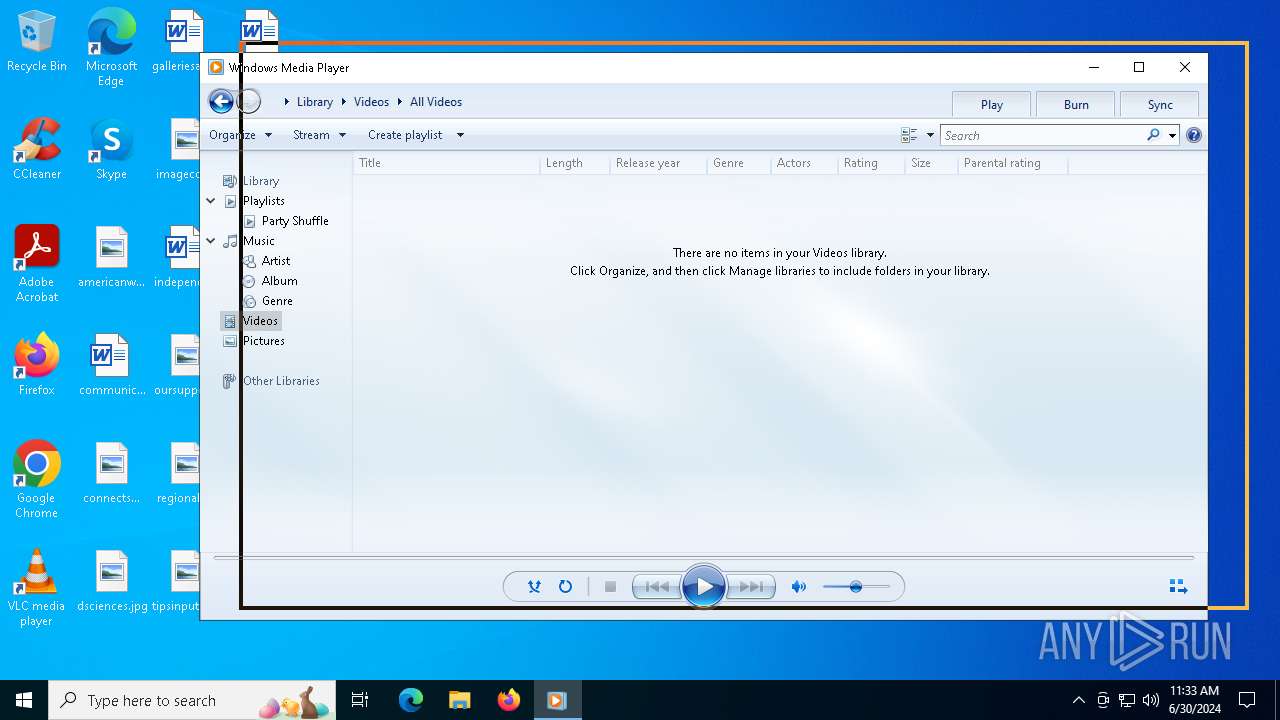Open the Google Chrome desktop shortcut
Image resolution: width=1280 pixels, height=720 pixels.
tap(37, 480)
